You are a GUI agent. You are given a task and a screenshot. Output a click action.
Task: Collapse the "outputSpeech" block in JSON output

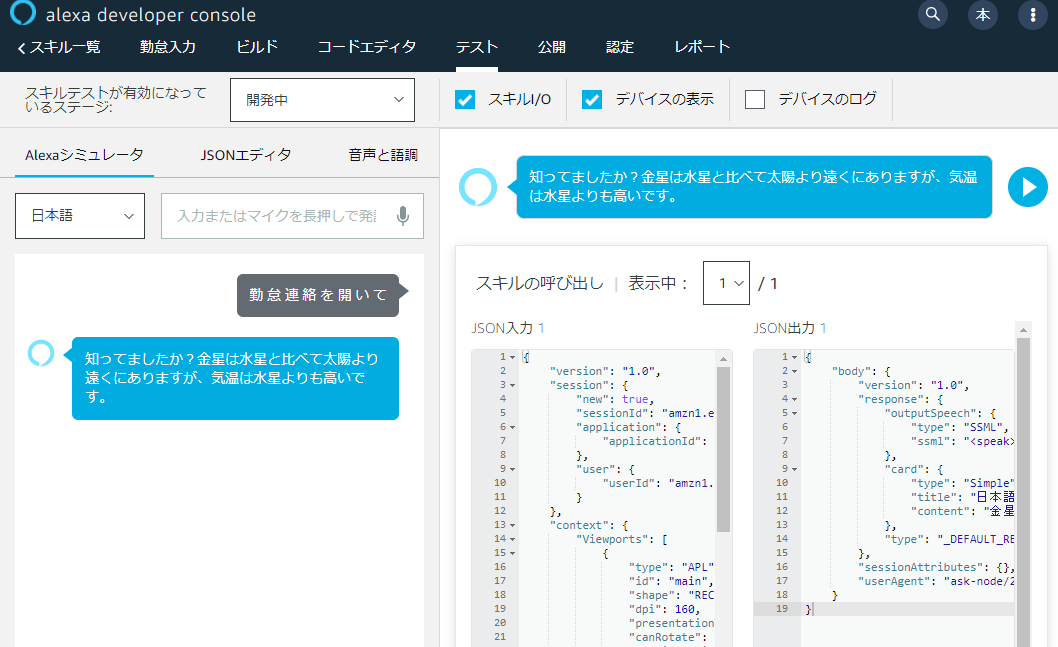[x=795, y=413]
